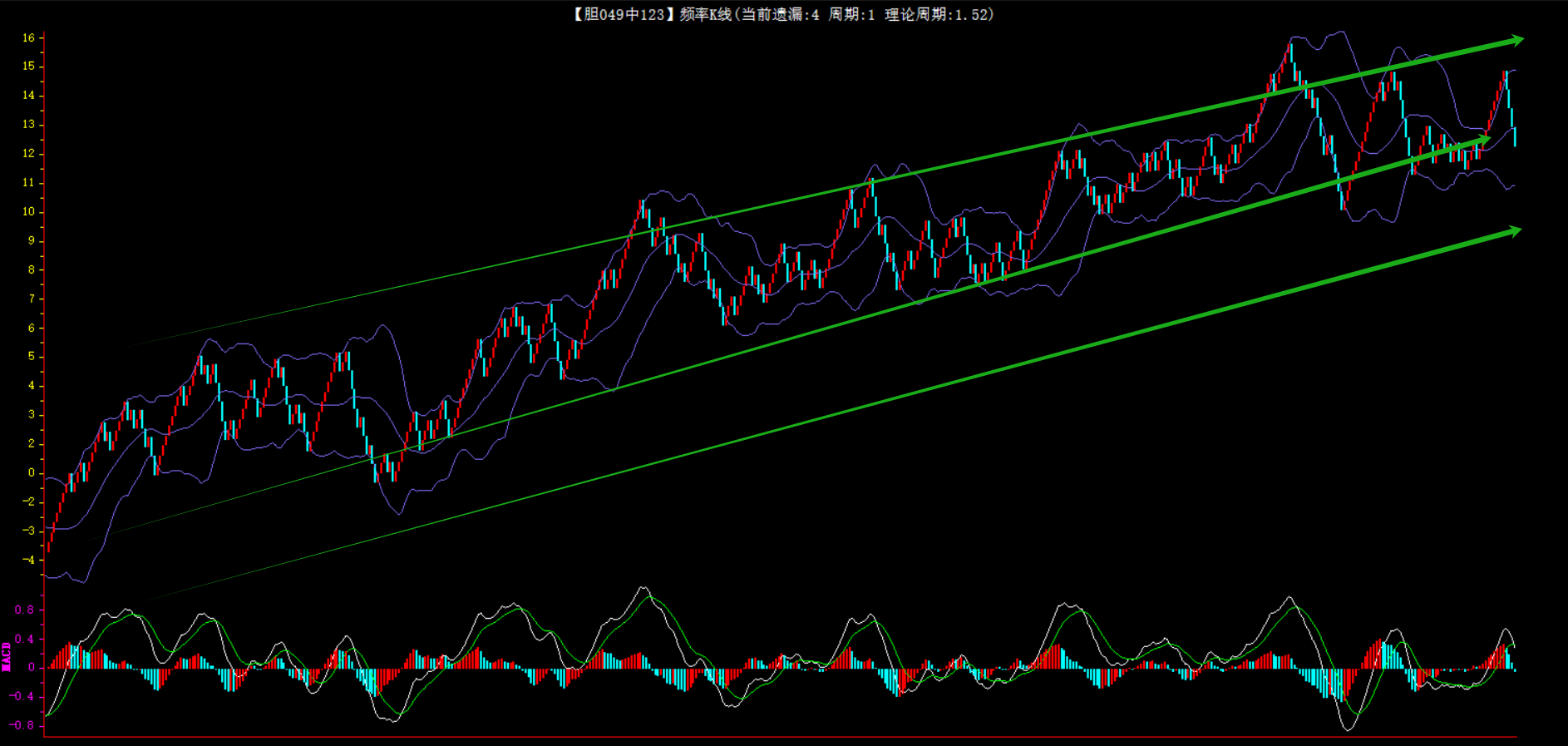Select the price axis label 8
Screen dimensions: 1568x746
click(32, 270)
